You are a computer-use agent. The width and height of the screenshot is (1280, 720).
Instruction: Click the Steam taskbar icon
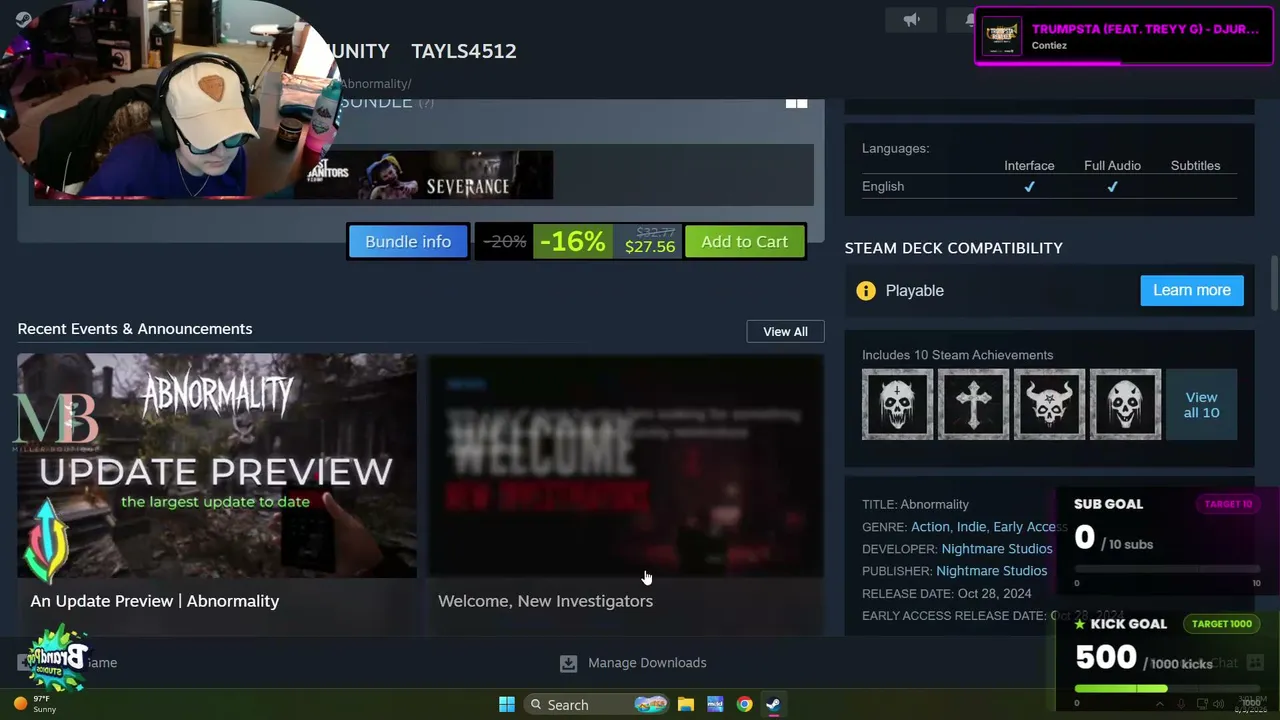tap(773, 704)
